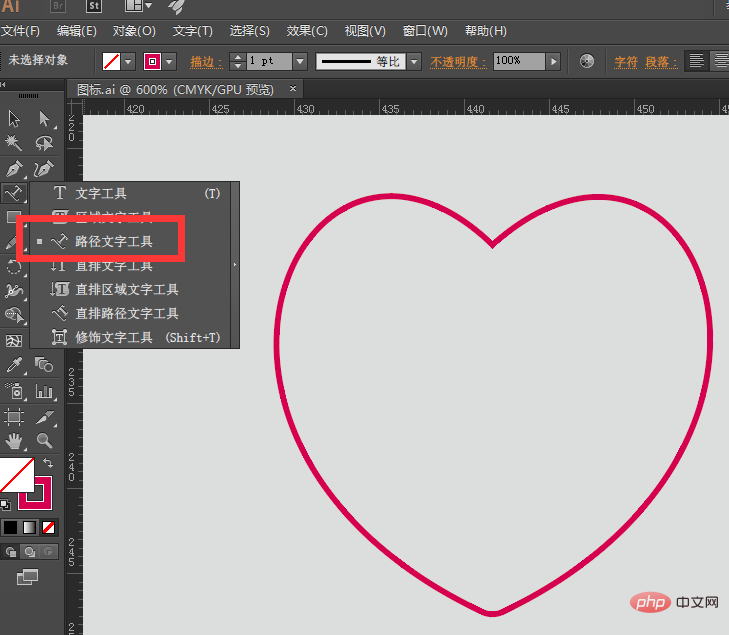Open the Bridge (Br) launcher
This screenshot has height=635, width=729.
click(x=58, y=6)
